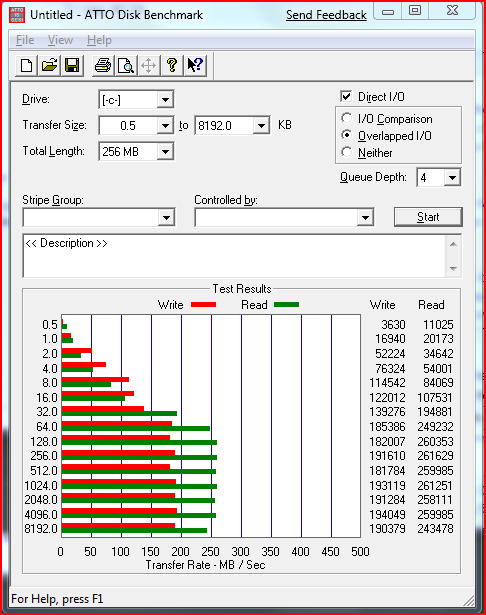Click the red Write legend swatch
The height and width of the screenshot is (615, 486).
(x=203, y=305)
